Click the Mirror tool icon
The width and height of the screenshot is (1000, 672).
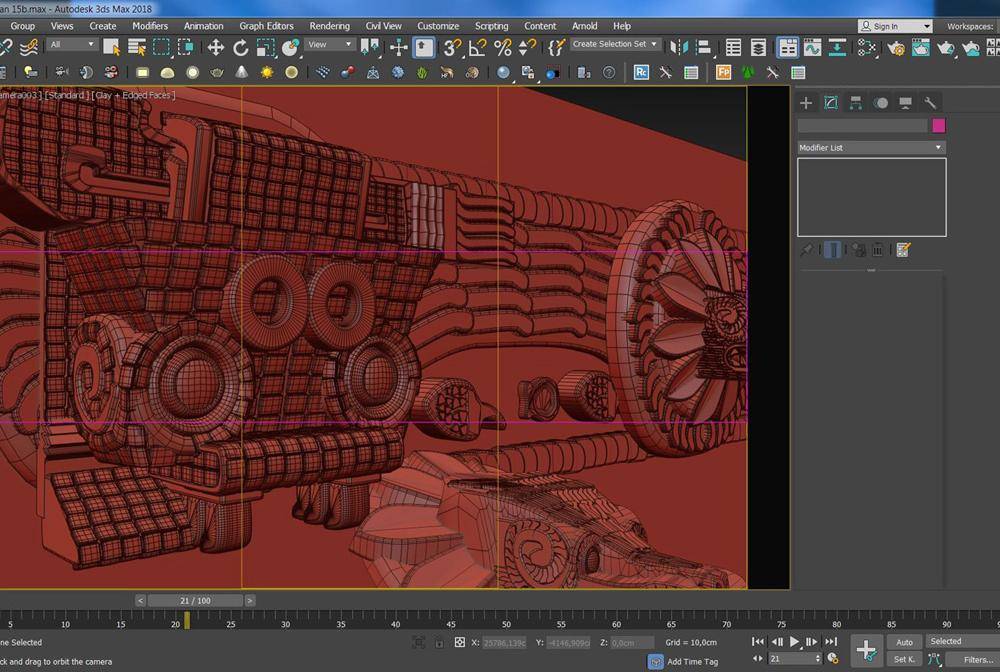679,47
